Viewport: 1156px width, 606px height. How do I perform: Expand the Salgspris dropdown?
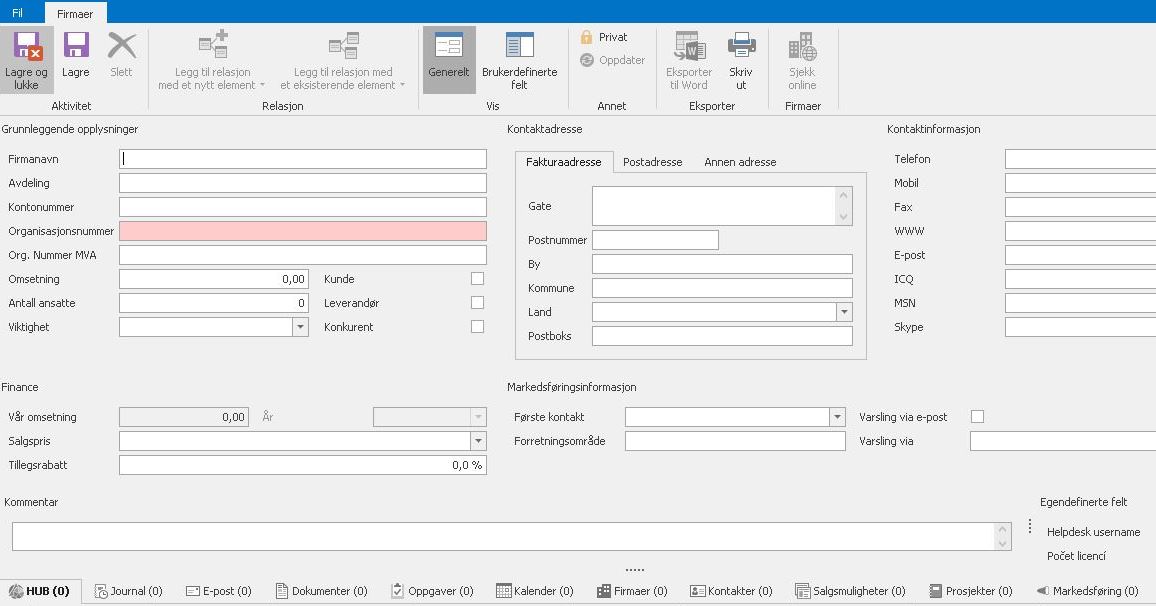click(x=478, y=441)
